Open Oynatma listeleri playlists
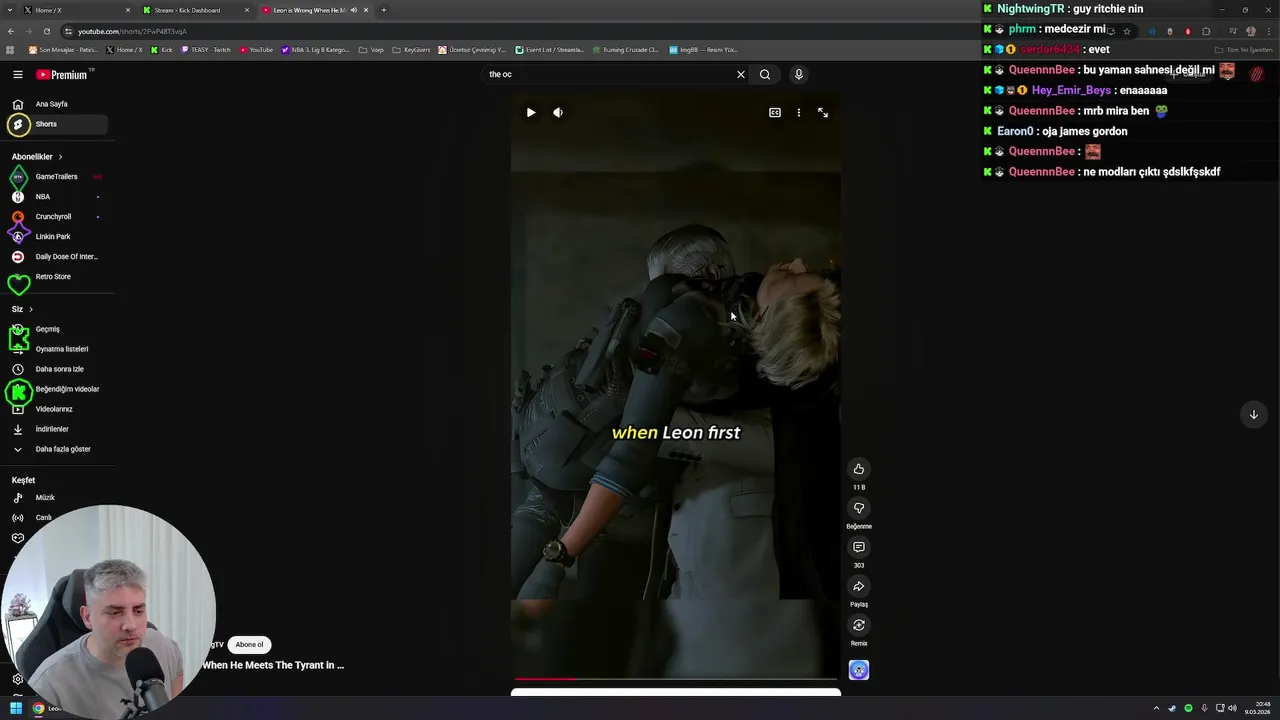The image size is (1280, 720). [x=56, y=349]
